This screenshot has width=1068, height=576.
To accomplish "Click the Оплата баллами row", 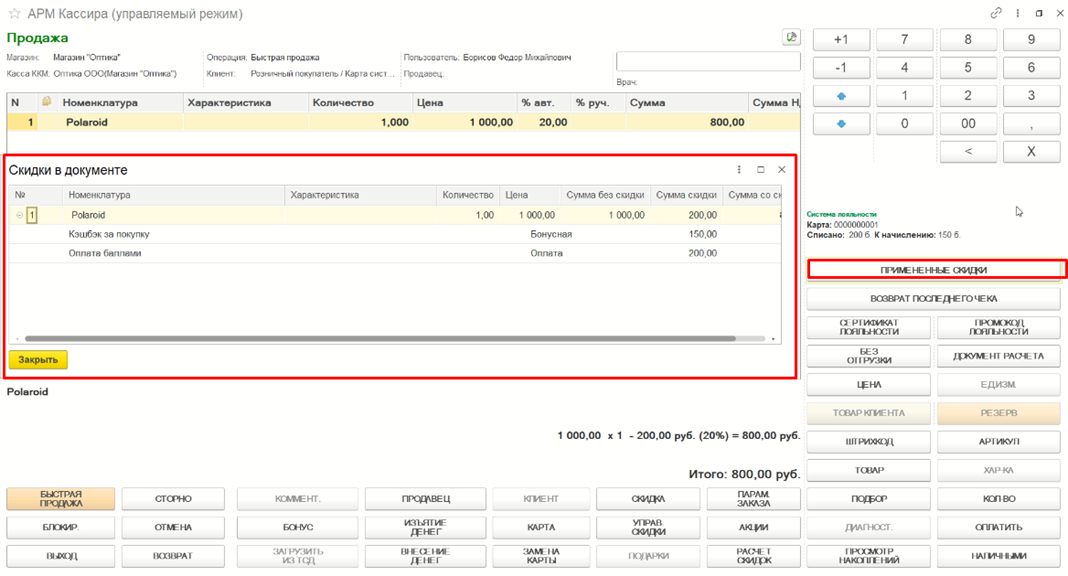I will tap(395, 253).
